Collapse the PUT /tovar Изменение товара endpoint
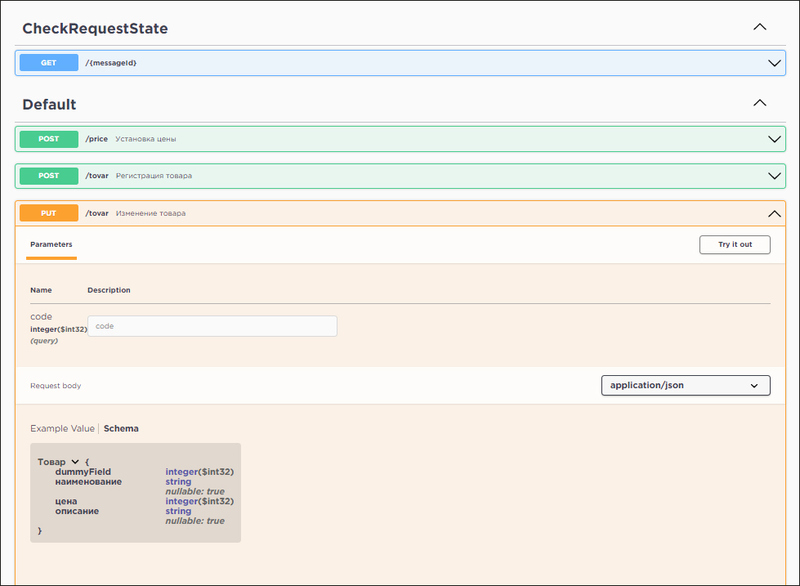Screen dimensions: 800x586 773,213
